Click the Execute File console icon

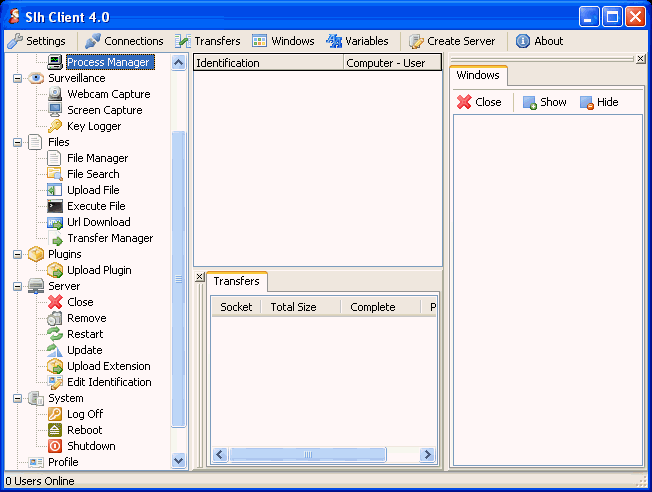[x=55, y=206]
